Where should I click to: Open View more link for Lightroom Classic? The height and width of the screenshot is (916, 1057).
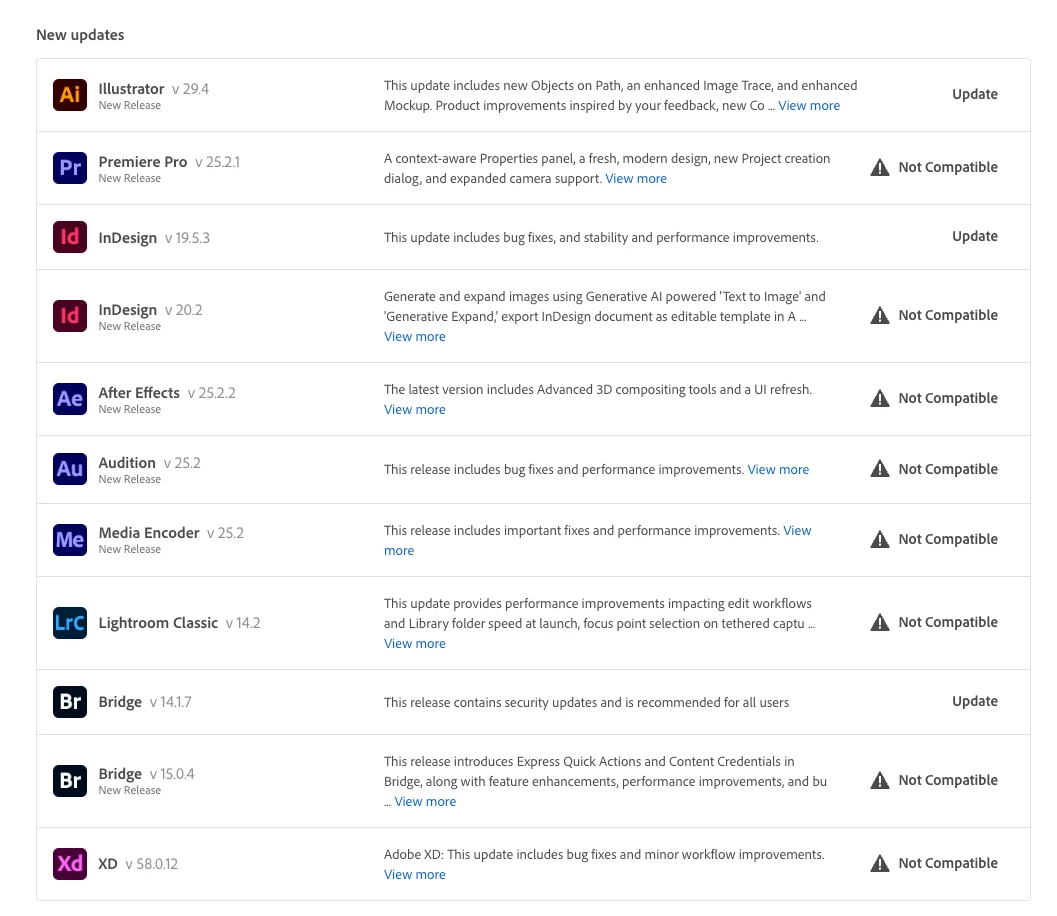(x=415, y=644)
